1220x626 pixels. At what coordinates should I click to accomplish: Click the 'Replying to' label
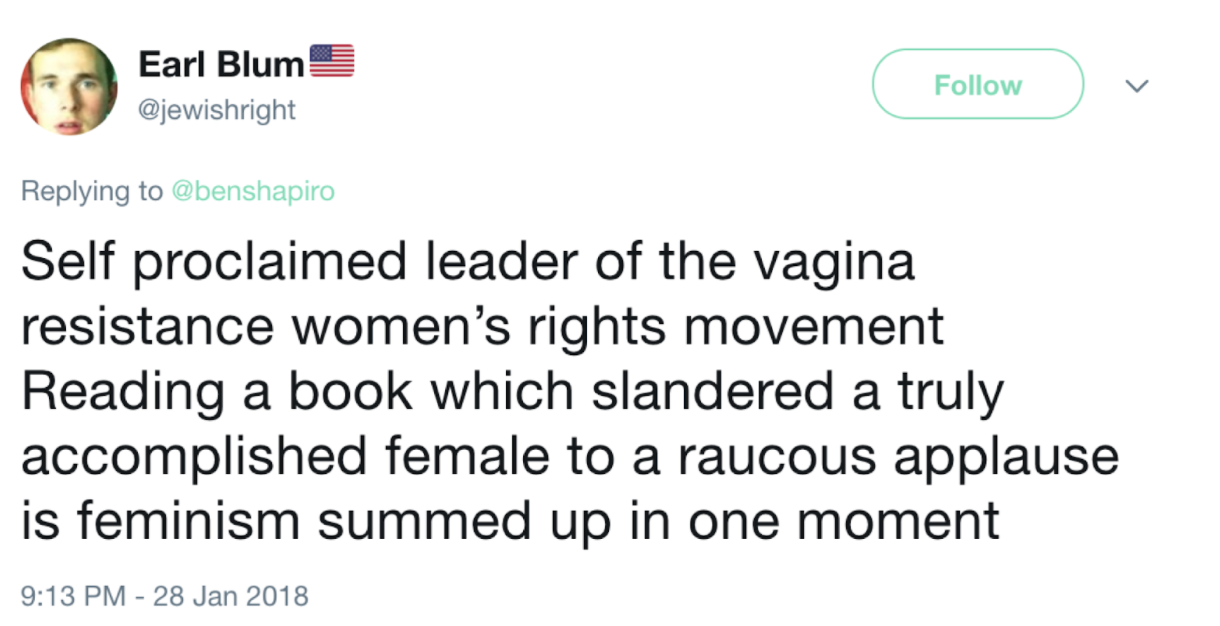point(92,191)
